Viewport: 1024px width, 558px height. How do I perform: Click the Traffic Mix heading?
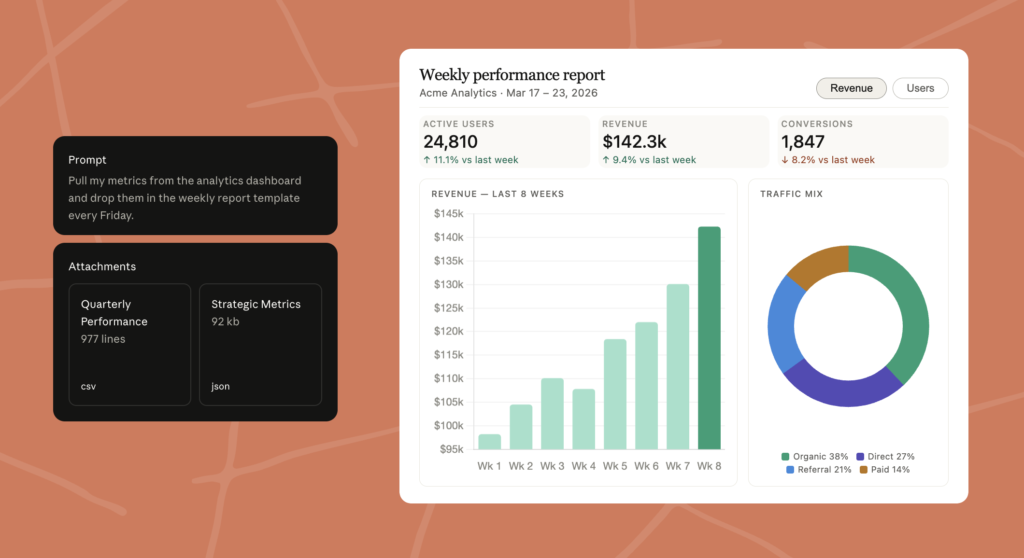[x=792, y=194]
